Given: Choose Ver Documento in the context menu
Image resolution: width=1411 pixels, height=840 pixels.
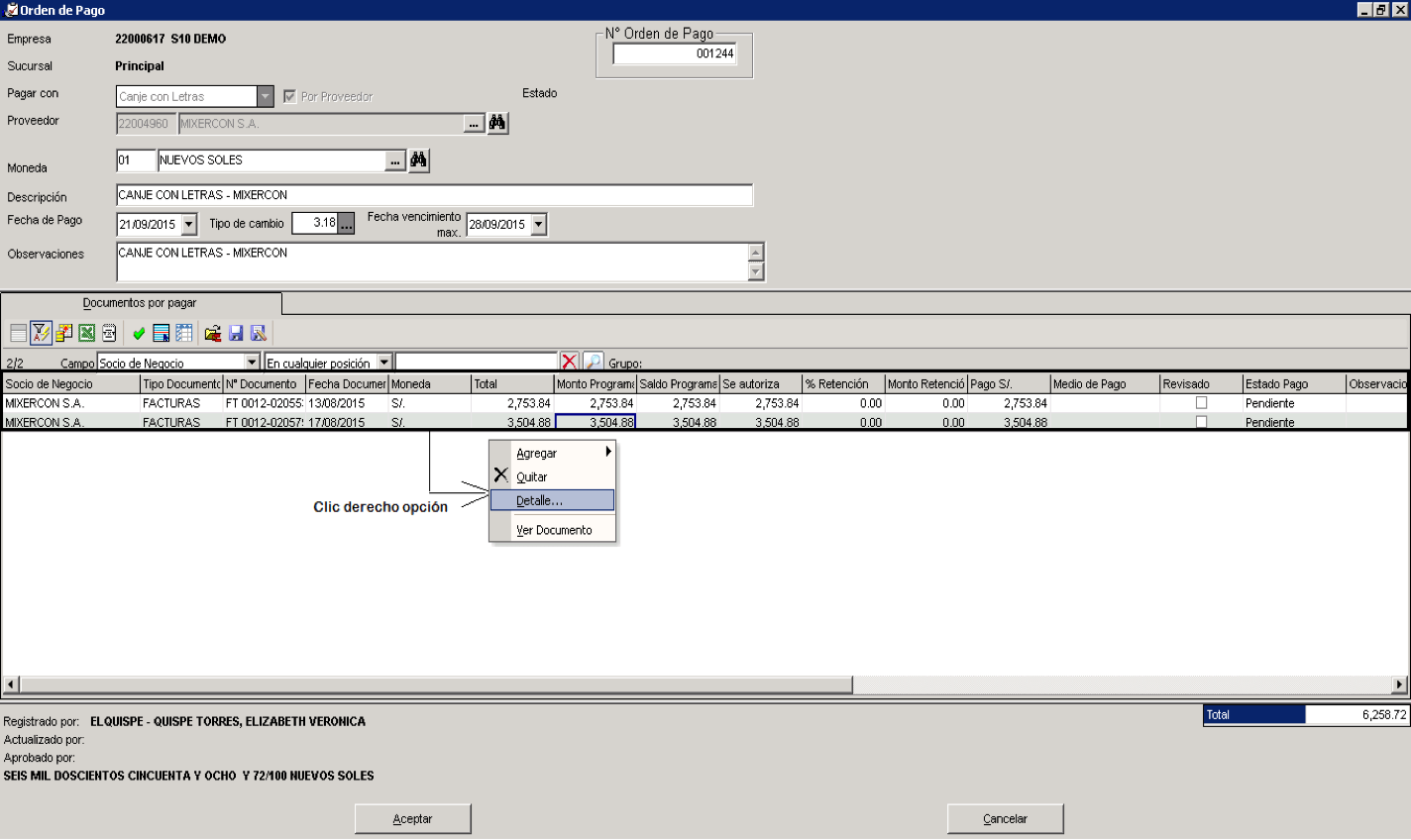Looking at the screenshot, I should [x=552, y=530].
